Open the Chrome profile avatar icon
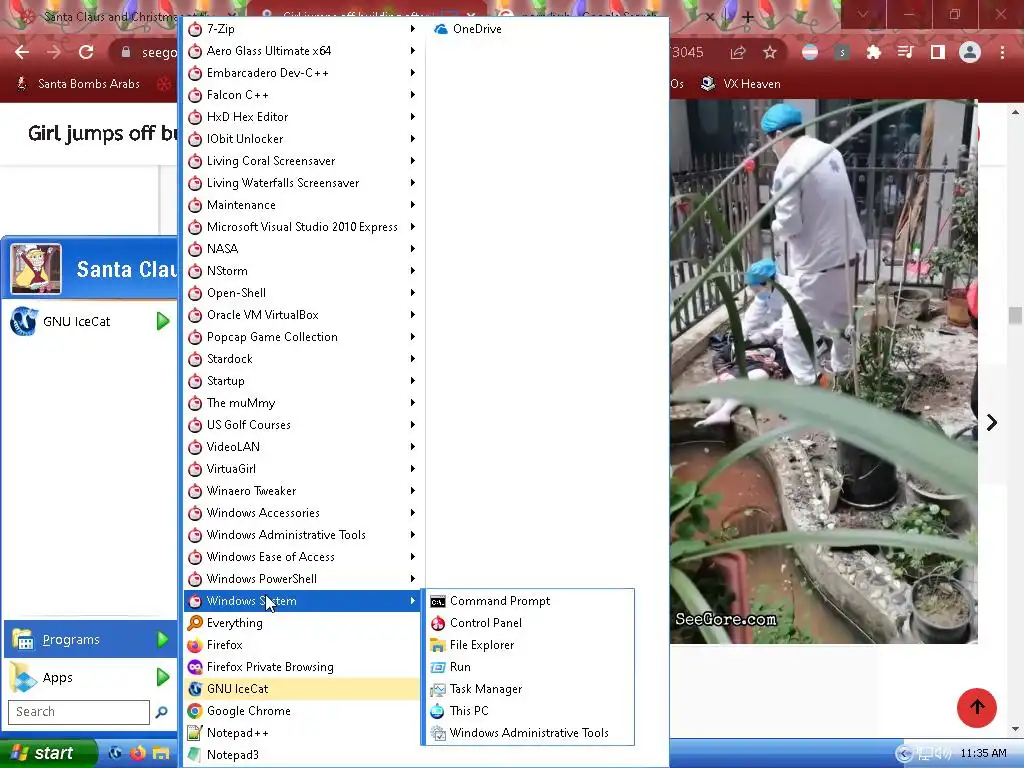This screenshot has height=768, width=1024. point(970,52)
